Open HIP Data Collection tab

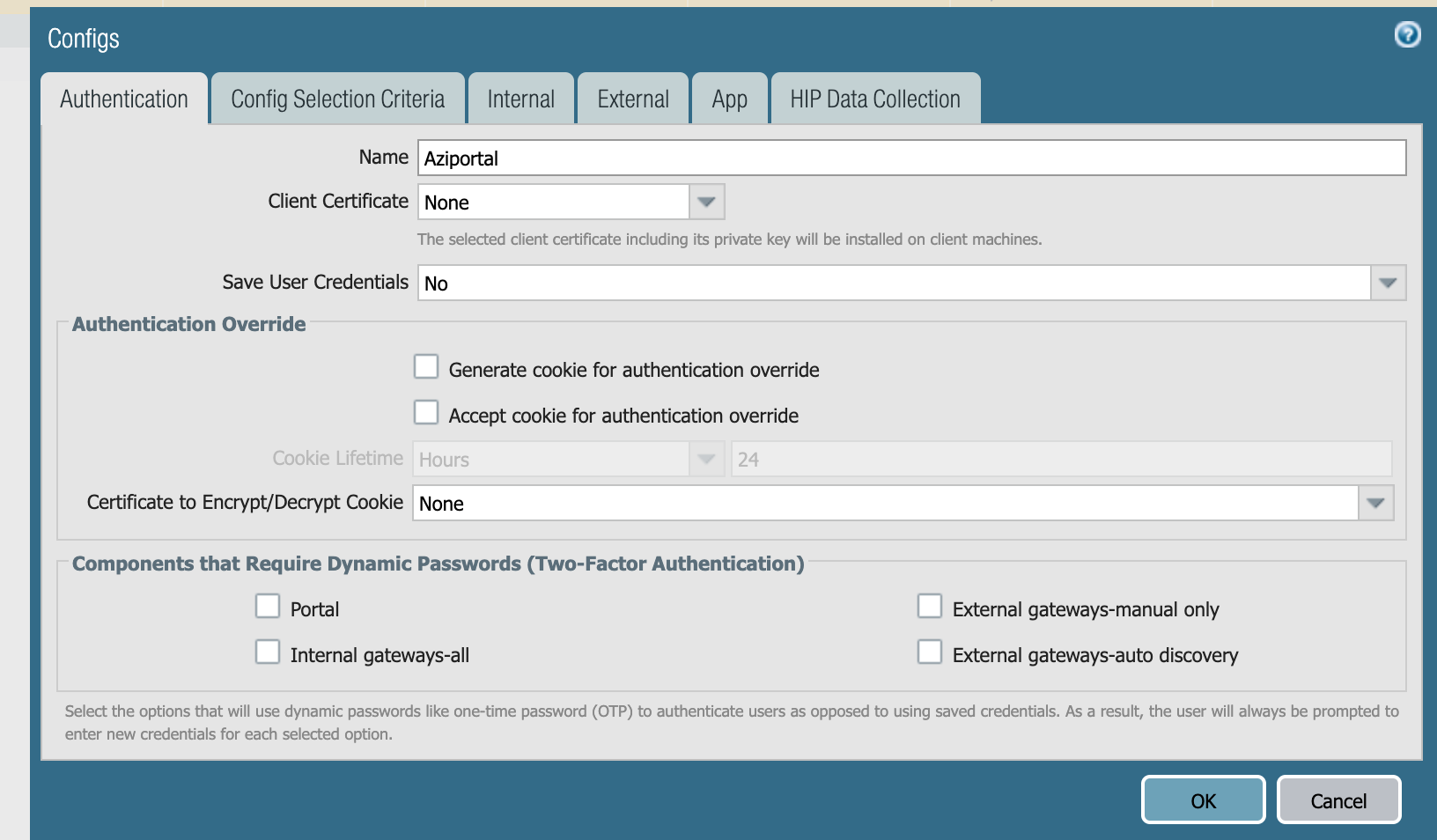874,99
